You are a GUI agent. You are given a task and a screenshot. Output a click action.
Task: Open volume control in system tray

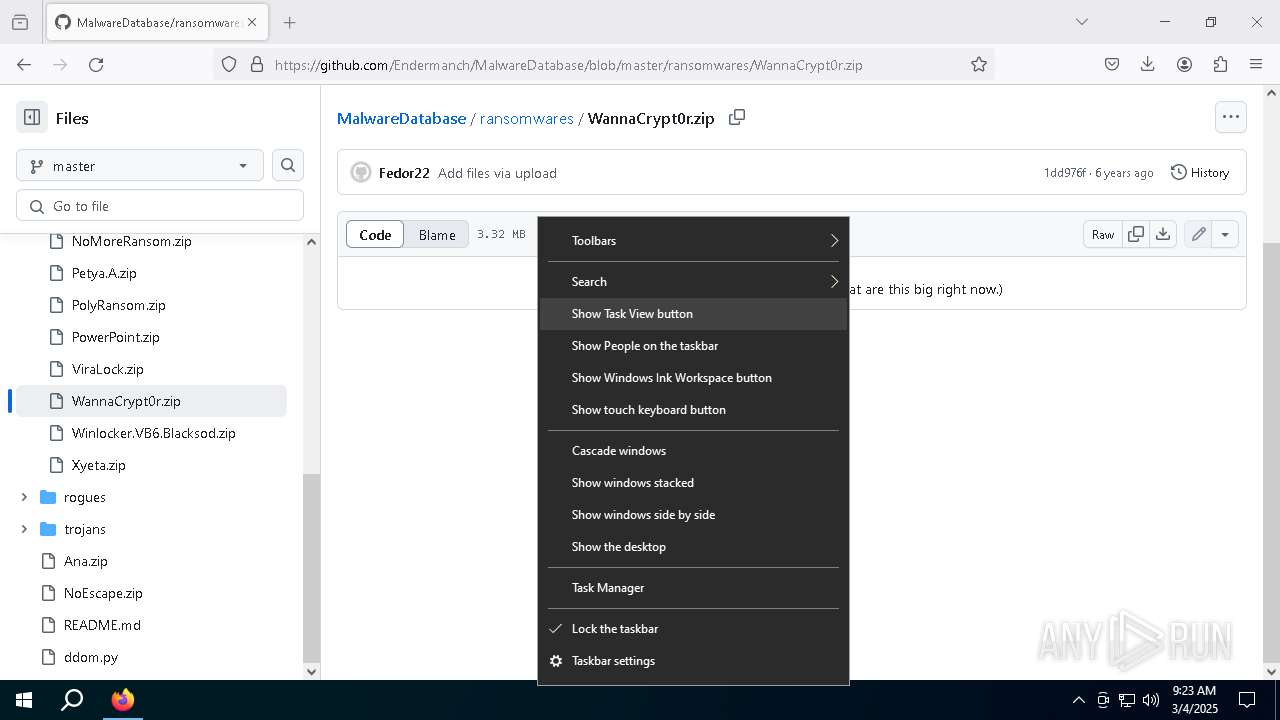(1150, 700)
